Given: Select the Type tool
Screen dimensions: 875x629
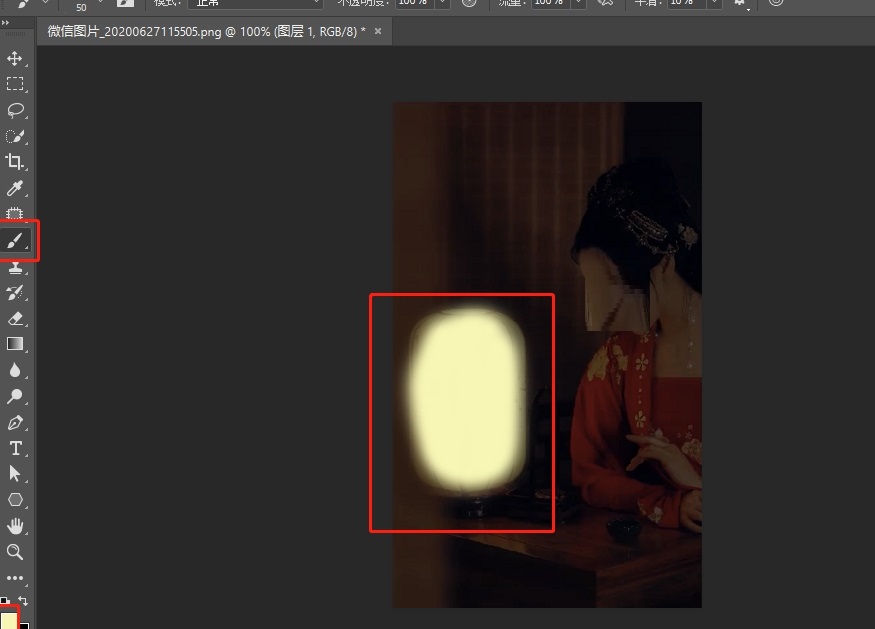Looking at the screenshot, I should point(15,448).
